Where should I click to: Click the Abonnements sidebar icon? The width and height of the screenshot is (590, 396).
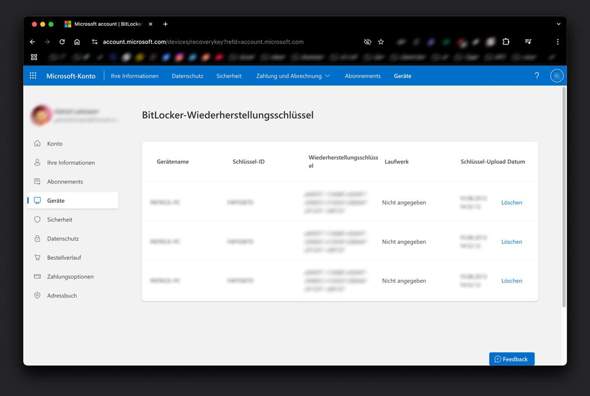(x=37, y=181)
